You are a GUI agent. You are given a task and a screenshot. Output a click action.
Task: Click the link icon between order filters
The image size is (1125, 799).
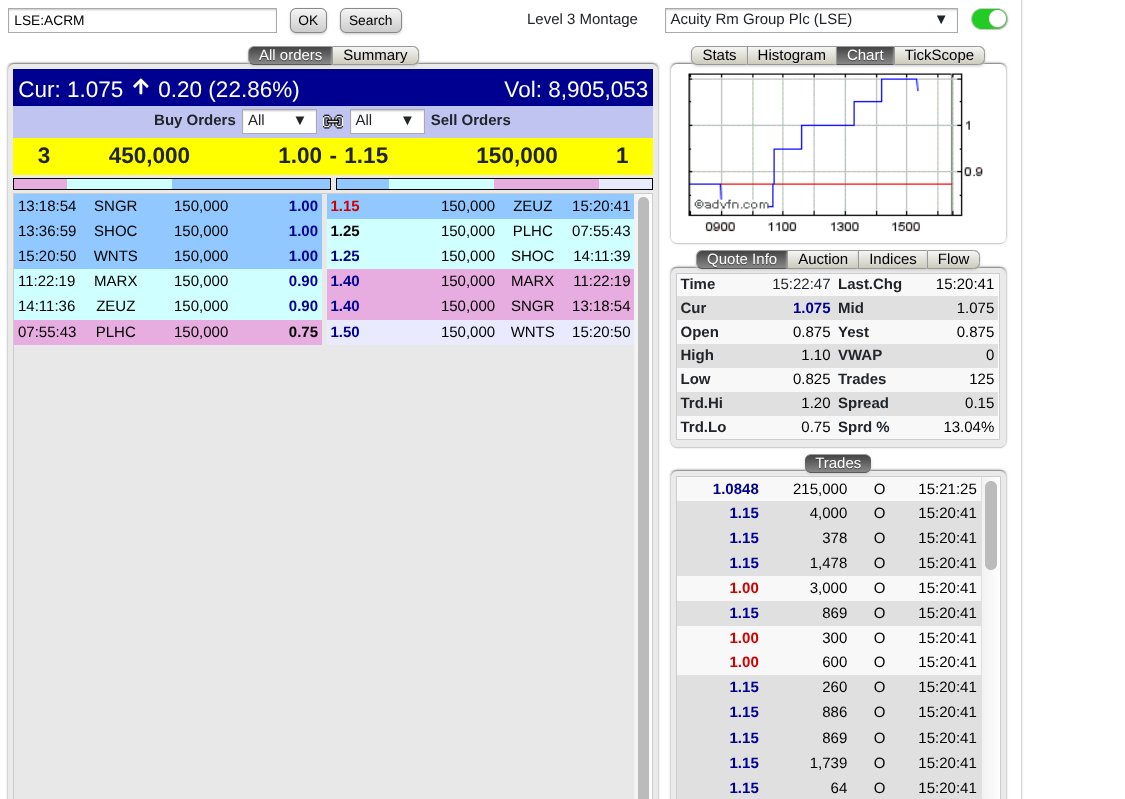333,121
